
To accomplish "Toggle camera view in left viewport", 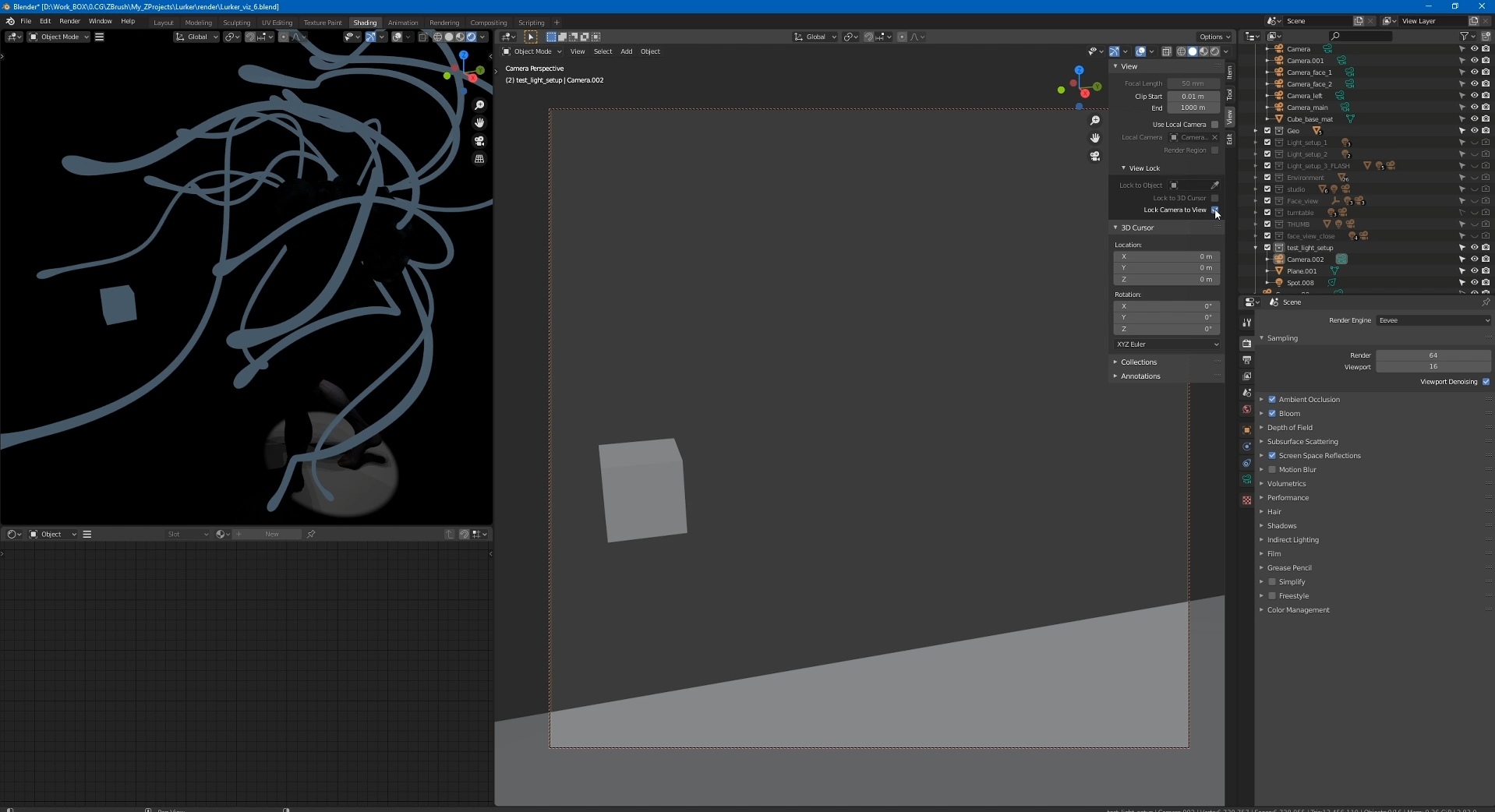I will 479,141.
